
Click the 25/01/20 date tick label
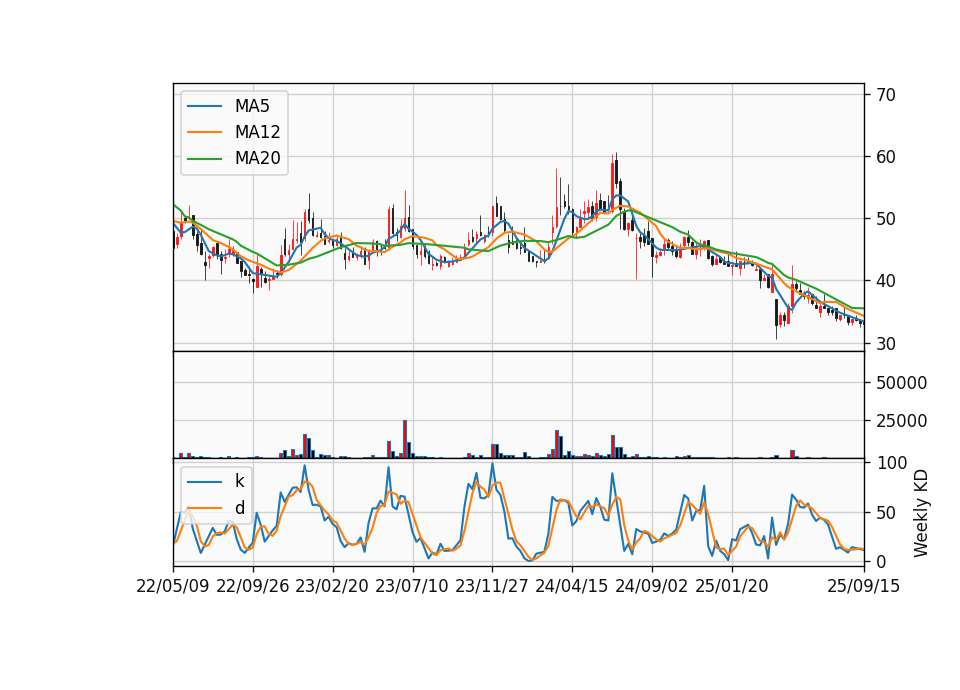[732, 586]
